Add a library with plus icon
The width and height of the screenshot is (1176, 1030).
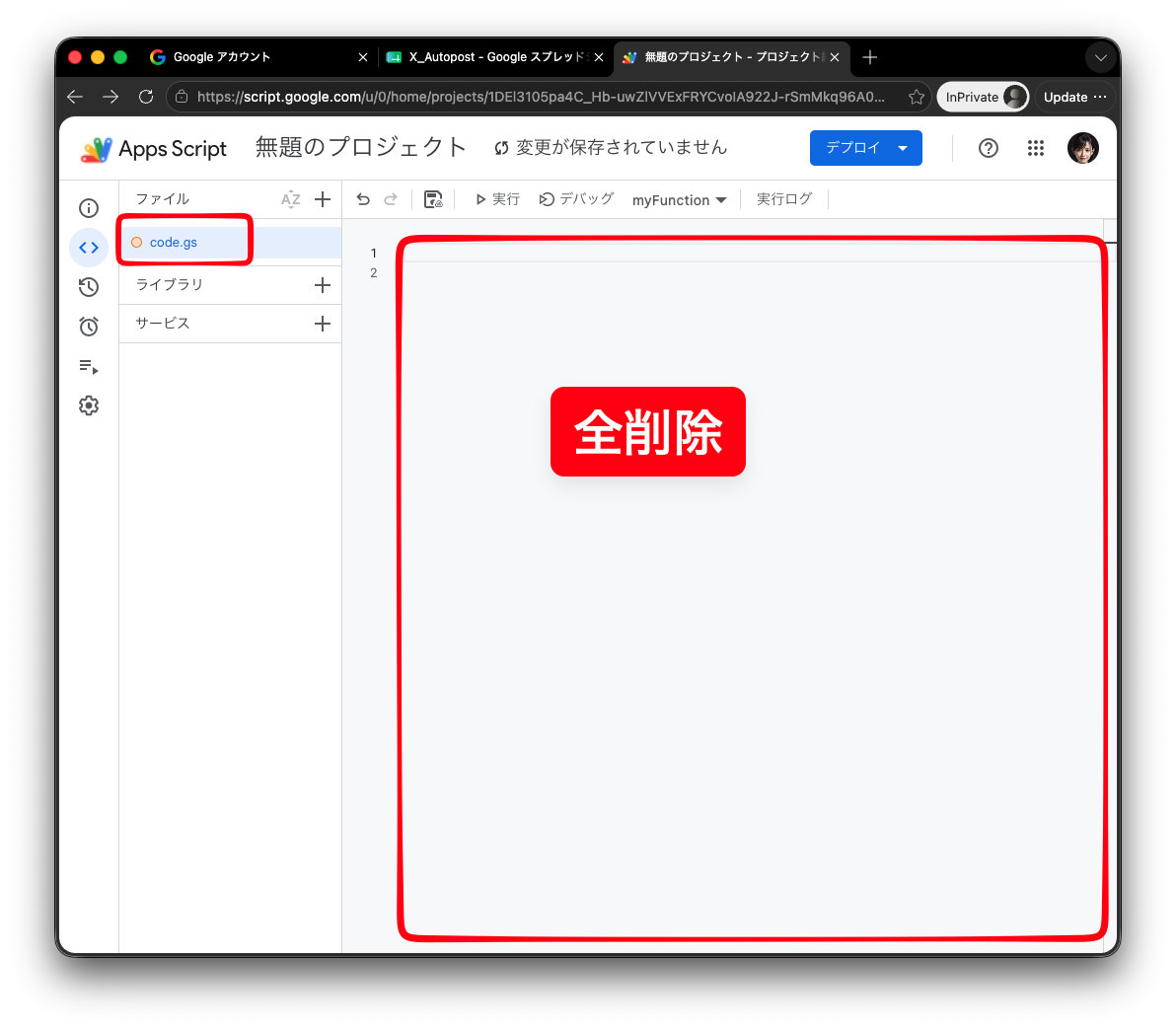click(323, 285)
